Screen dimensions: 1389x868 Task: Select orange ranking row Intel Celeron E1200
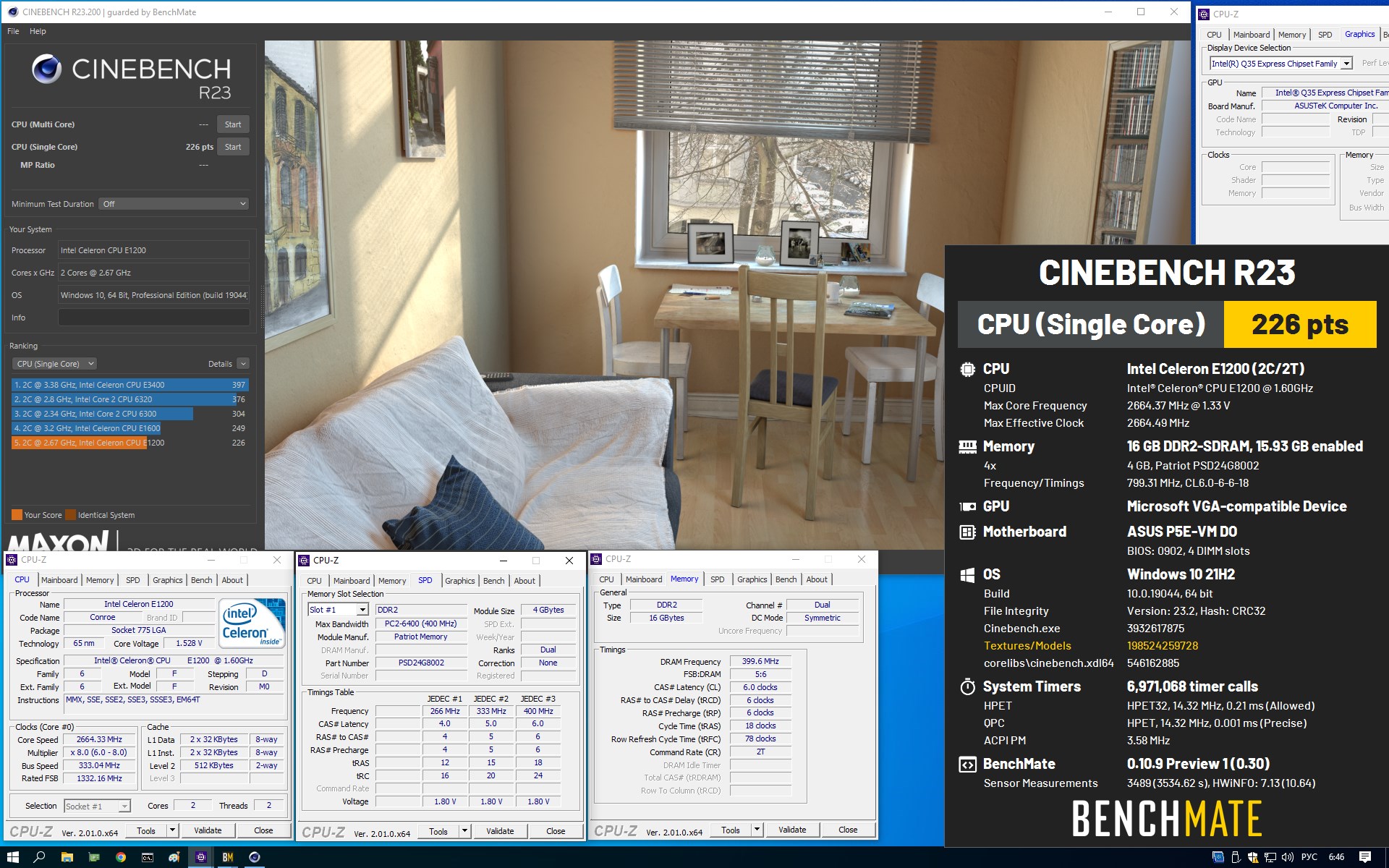pos(130,443)
